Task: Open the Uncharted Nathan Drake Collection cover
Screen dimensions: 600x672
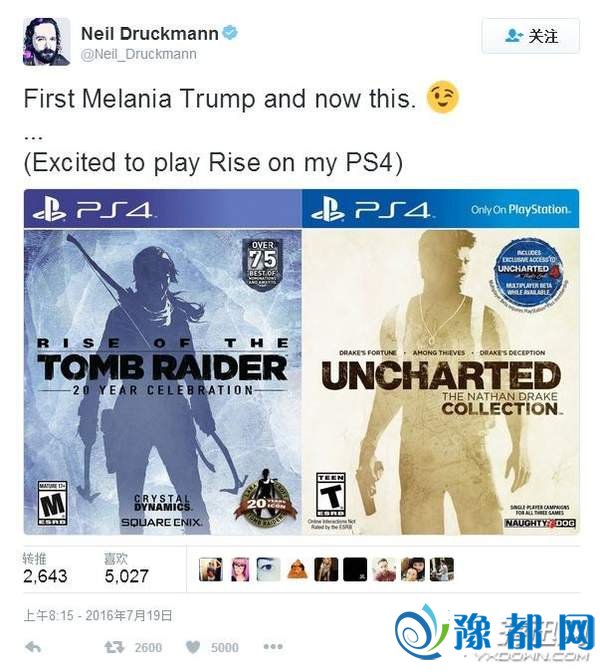Action: pyautogui.click(x=441, y=362)
